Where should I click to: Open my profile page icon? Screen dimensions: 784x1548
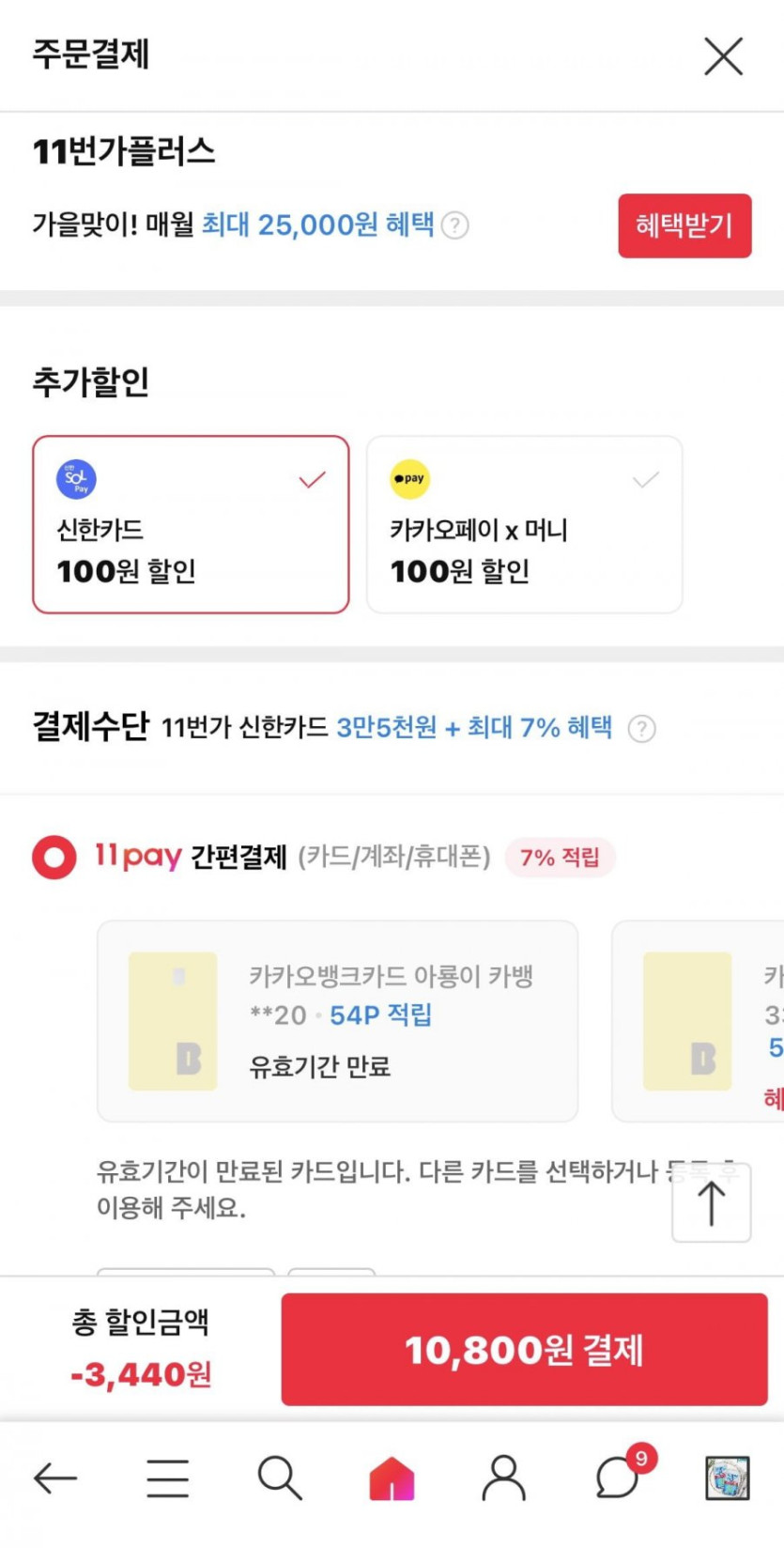[503, 1478]
